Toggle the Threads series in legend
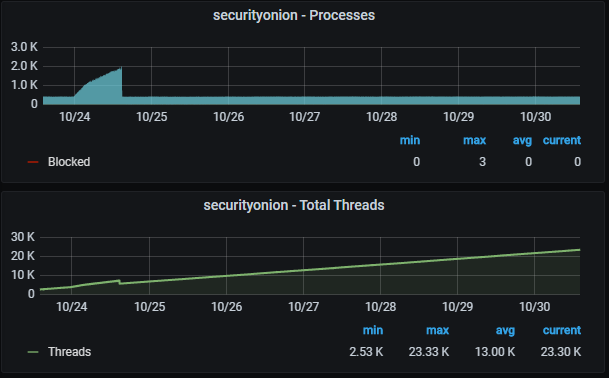The width and height of the screenshot is (609, 378). tap(70, 352)
